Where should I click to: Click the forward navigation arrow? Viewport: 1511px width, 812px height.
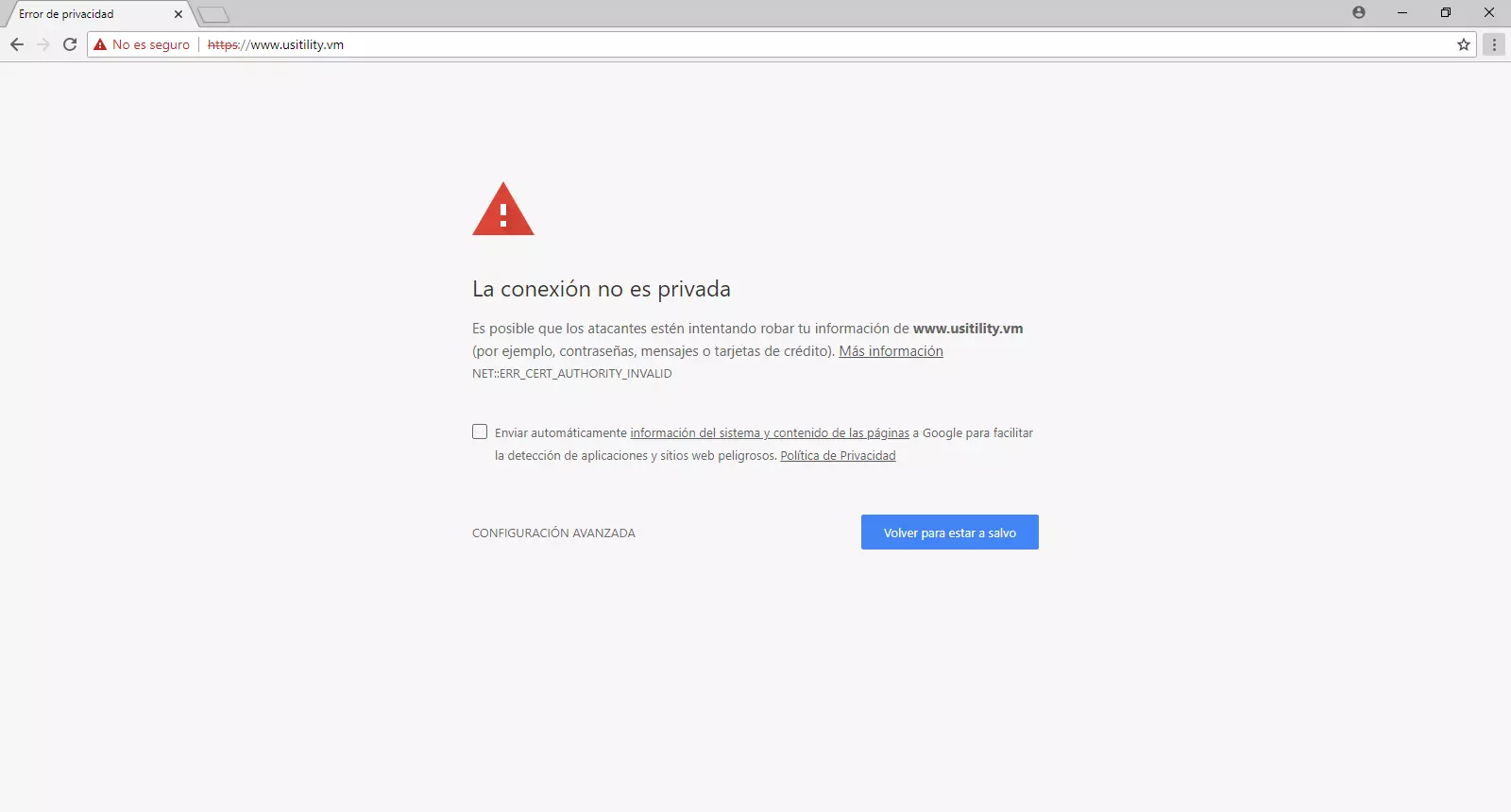43,44
